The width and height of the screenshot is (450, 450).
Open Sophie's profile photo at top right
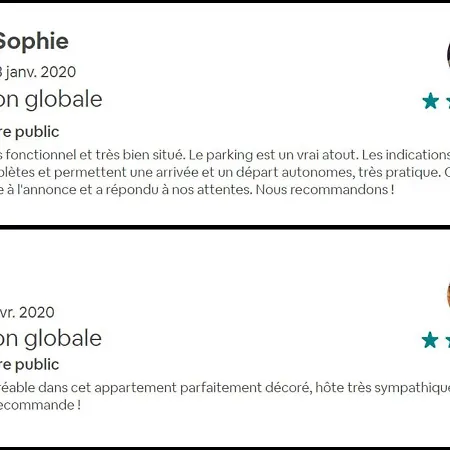tap(448, 56)
